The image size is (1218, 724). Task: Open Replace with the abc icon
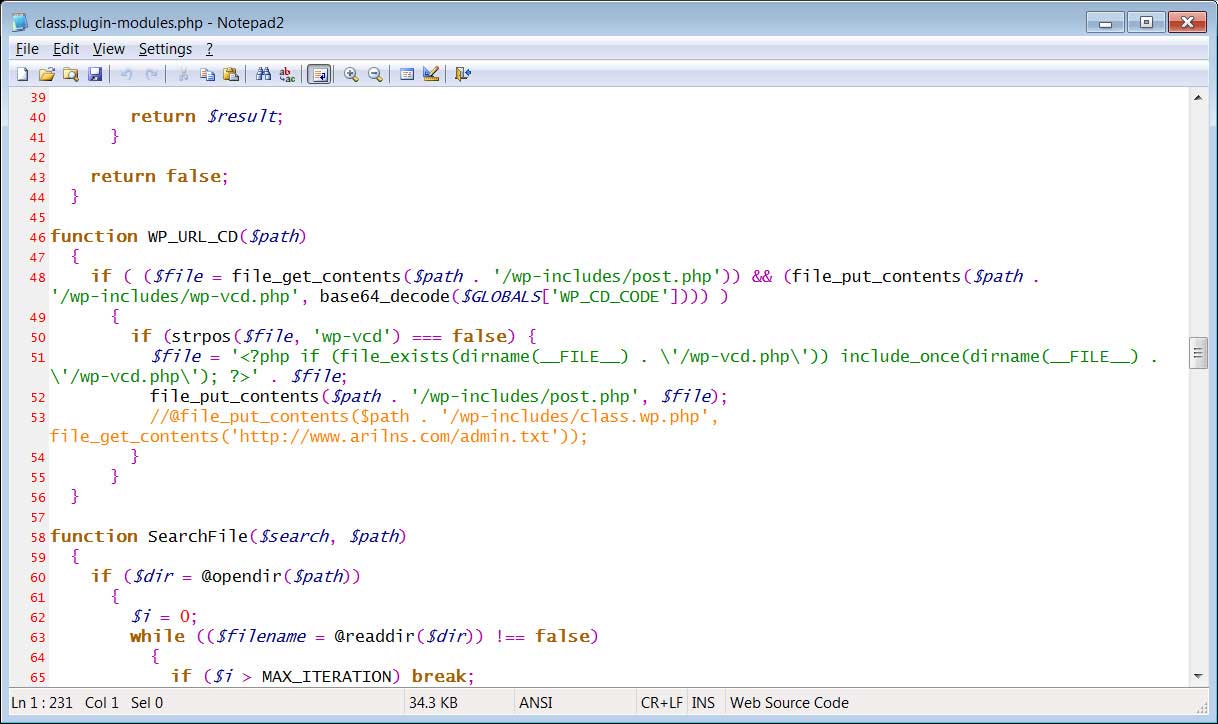pyautogui.click(x=287, y=74)
